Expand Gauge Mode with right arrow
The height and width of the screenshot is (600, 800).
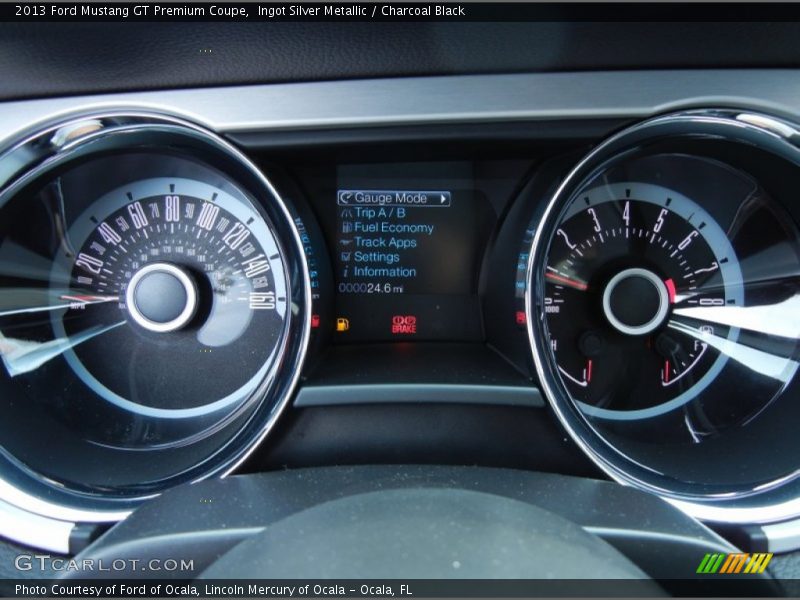point(444,197)
